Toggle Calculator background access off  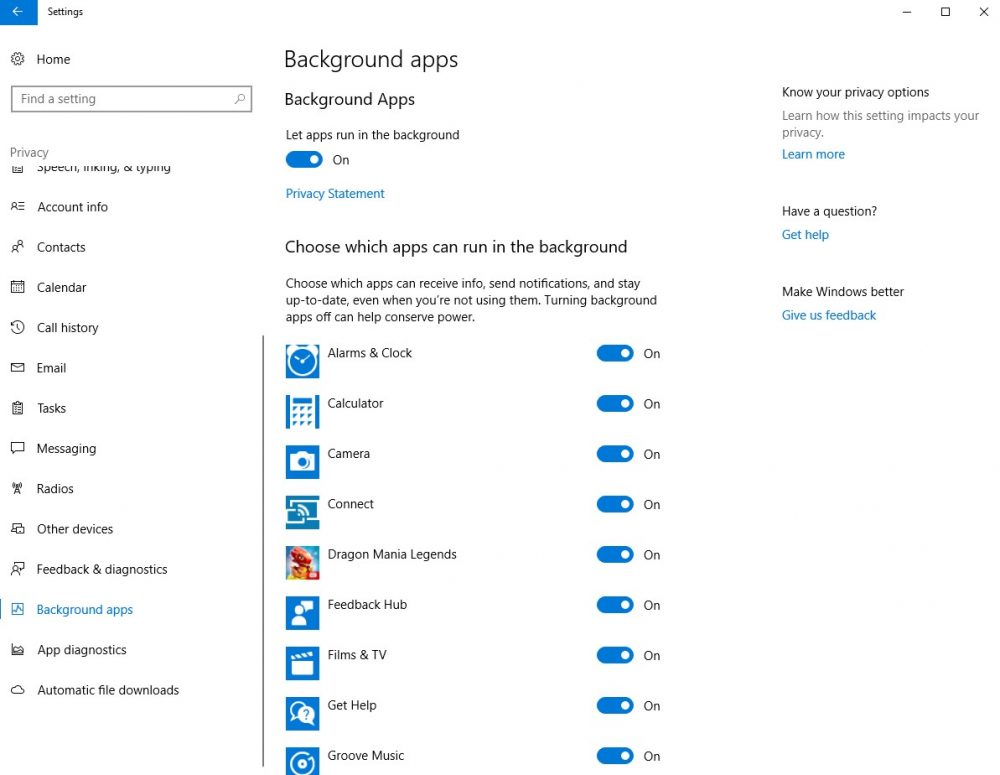pos(615,404)
